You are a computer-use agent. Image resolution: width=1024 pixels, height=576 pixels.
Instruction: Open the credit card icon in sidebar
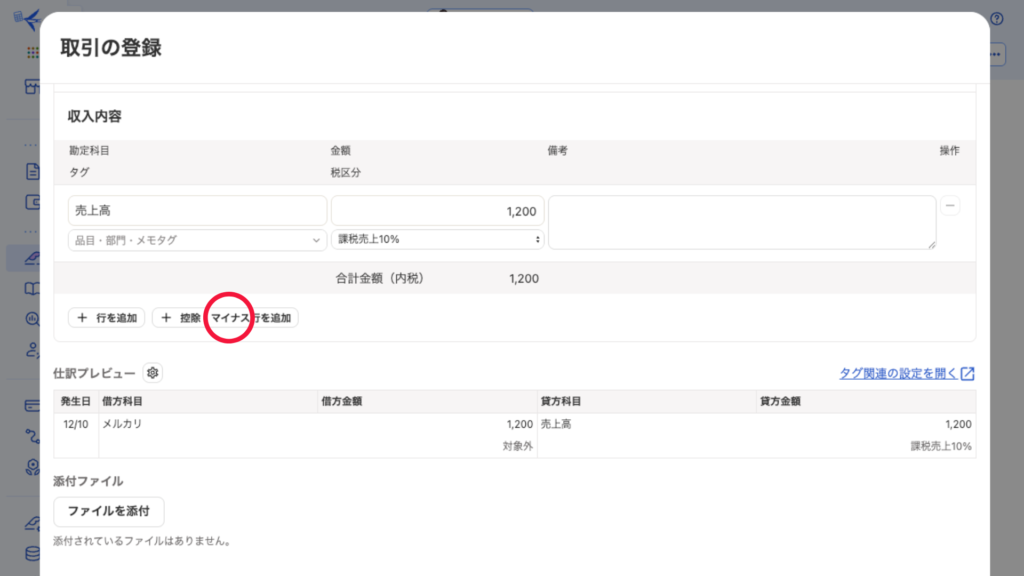click(x=32, y=405)
